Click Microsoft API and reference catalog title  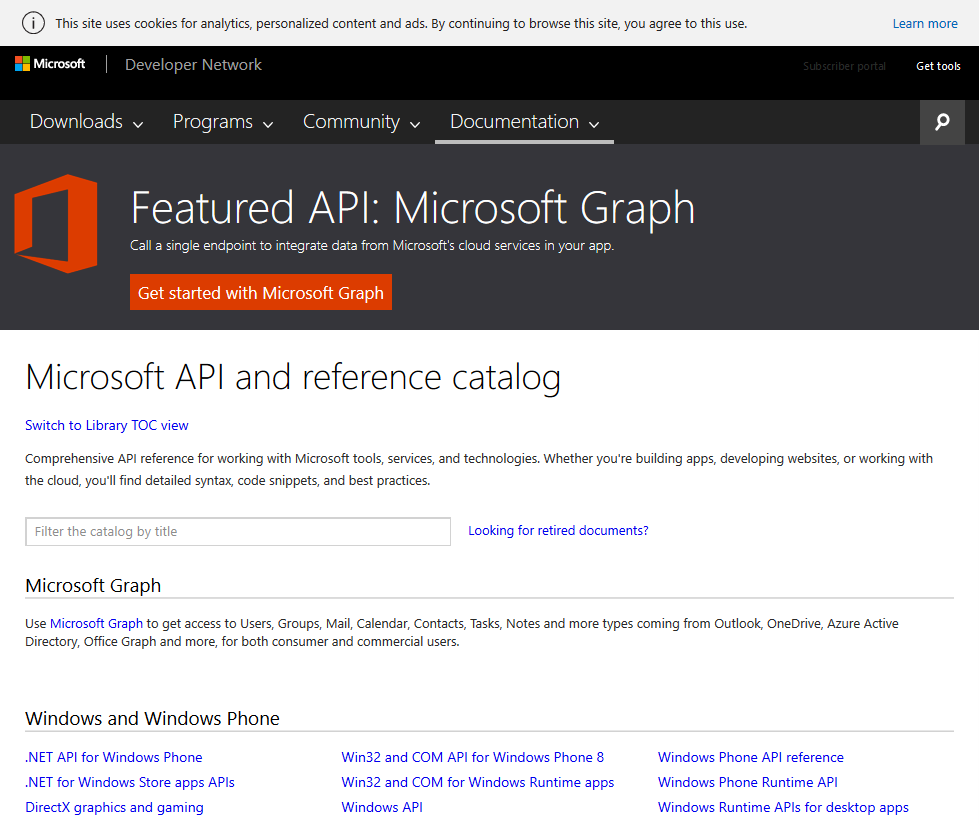tap(293, 378)
